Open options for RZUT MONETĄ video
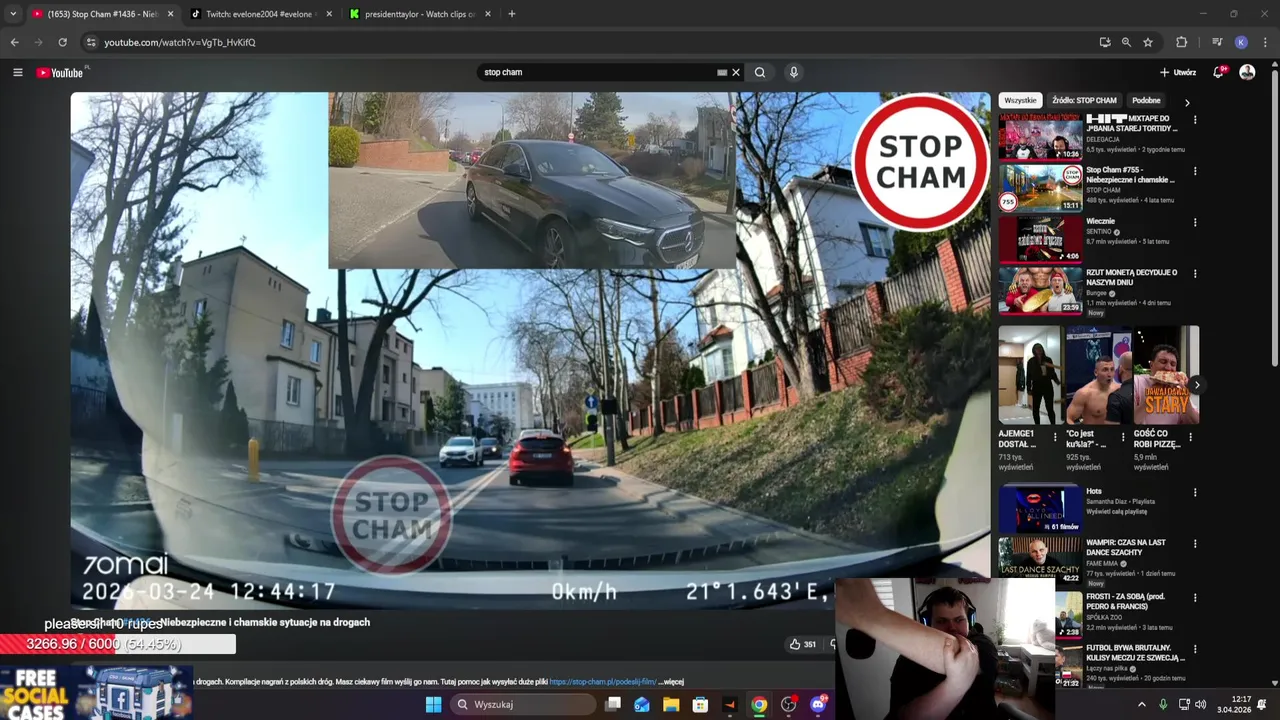Image resolution: width=1280 pixels, height=720 pixels. point(1195,273)
